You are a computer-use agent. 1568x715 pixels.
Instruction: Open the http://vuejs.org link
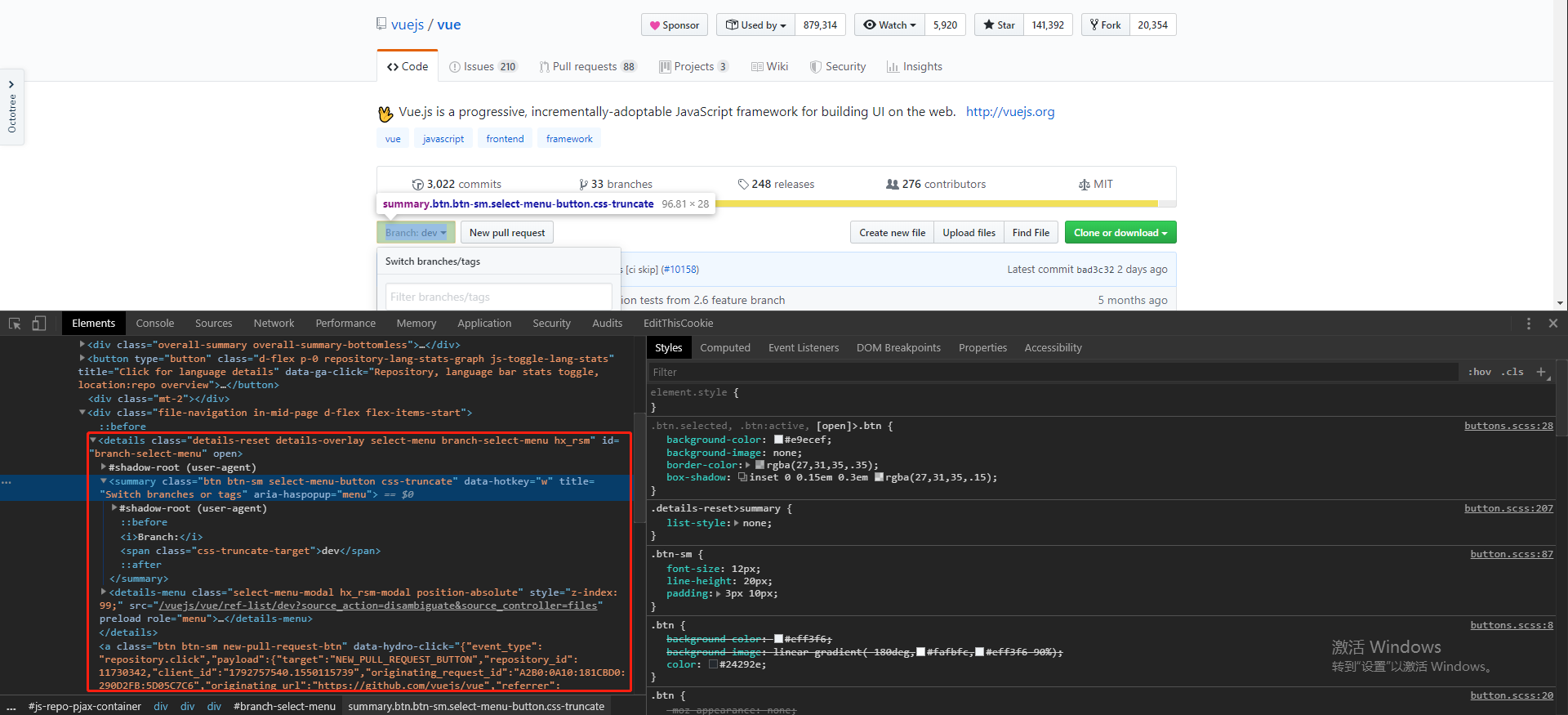pyautogui.click(x=1010, y=112)
